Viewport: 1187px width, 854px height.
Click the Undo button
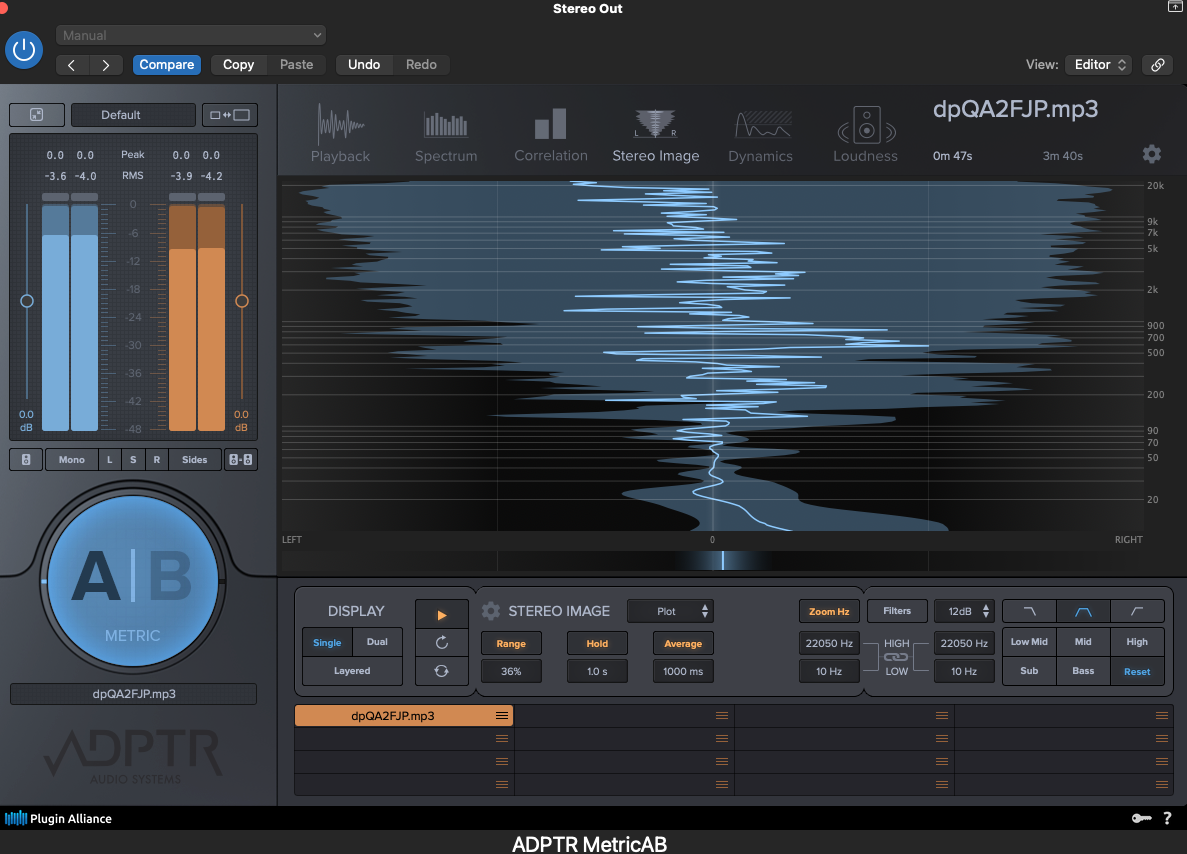click(x=364, y=65)
